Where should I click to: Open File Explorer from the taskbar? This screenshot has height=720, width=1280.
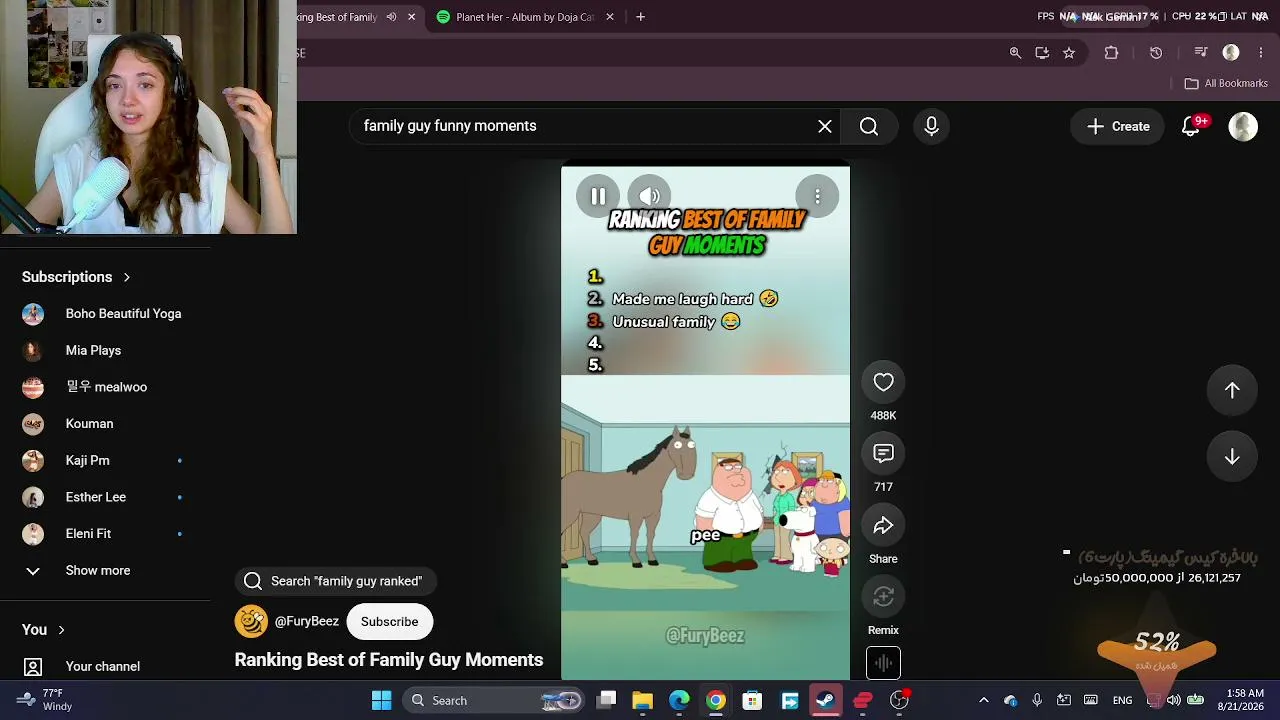pyautogui.click(x=642, y=700)
